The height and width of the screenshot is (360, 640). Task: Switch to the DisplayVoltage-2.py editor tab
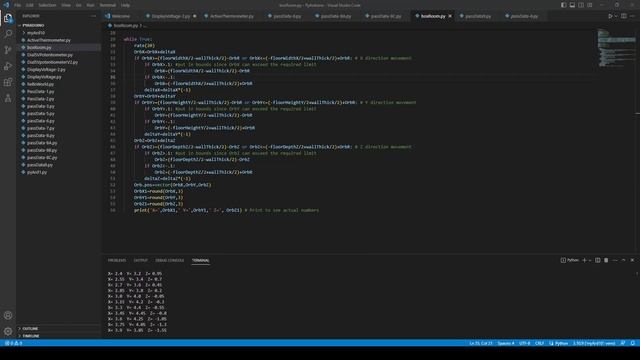coord(171,16)
